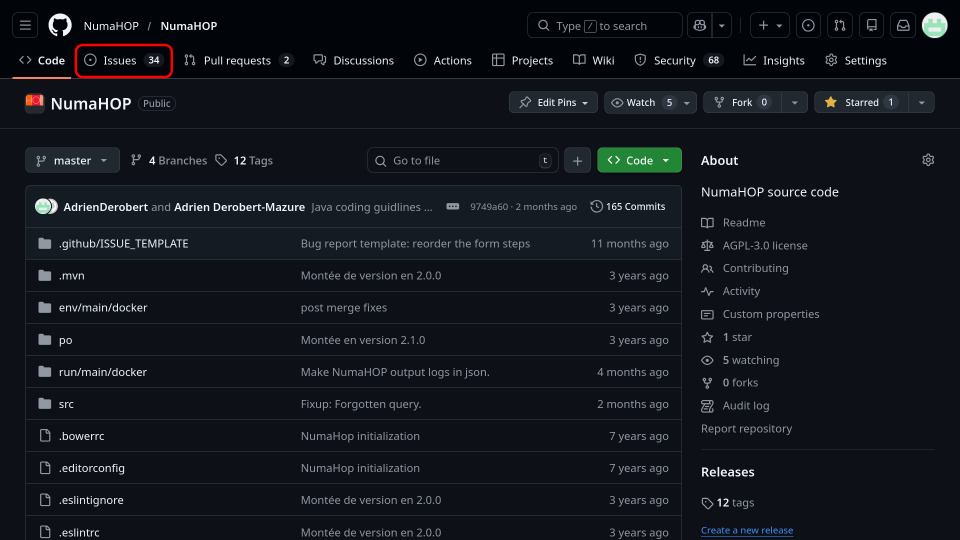Open the Projects tab
960x540 pixels.
click(522, 60)
